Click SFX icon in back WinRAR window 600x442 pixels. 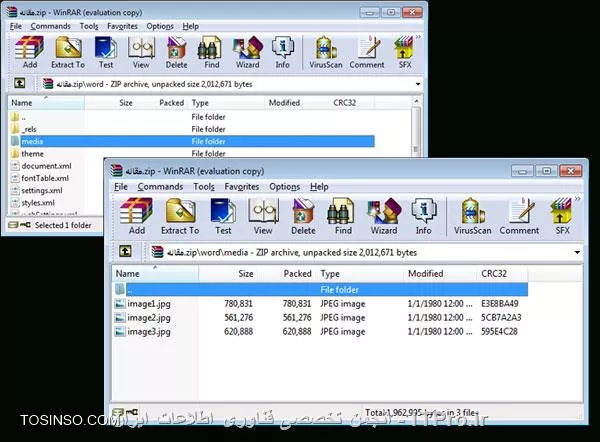point(404,52)
